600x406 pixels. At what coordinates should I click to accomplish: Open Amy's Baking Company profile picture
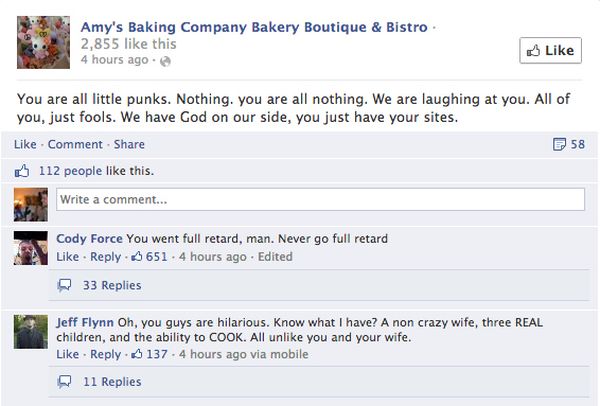(43, 42)
